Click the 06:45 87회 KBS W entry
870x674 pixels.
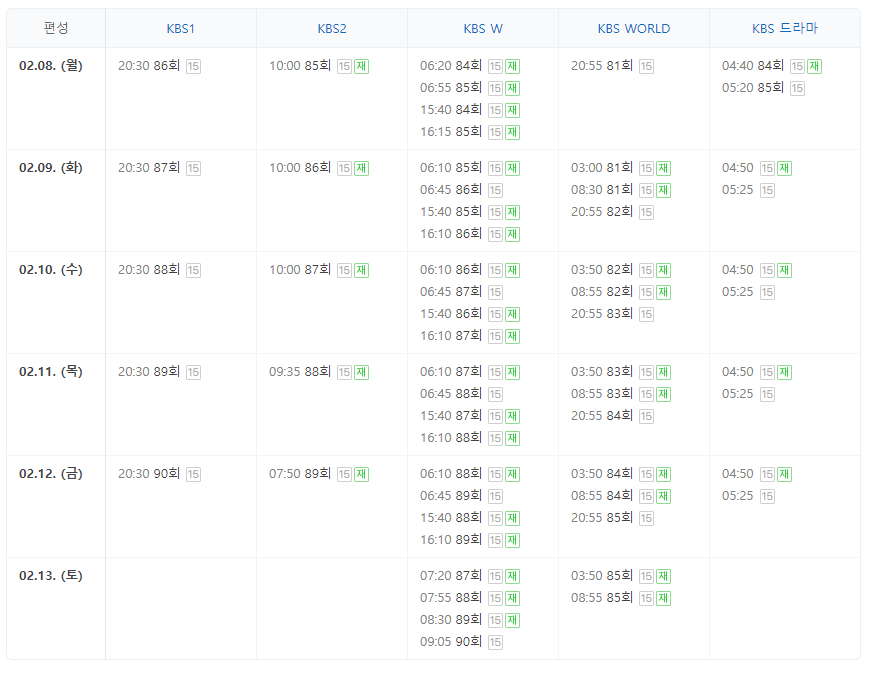point(451,292)
